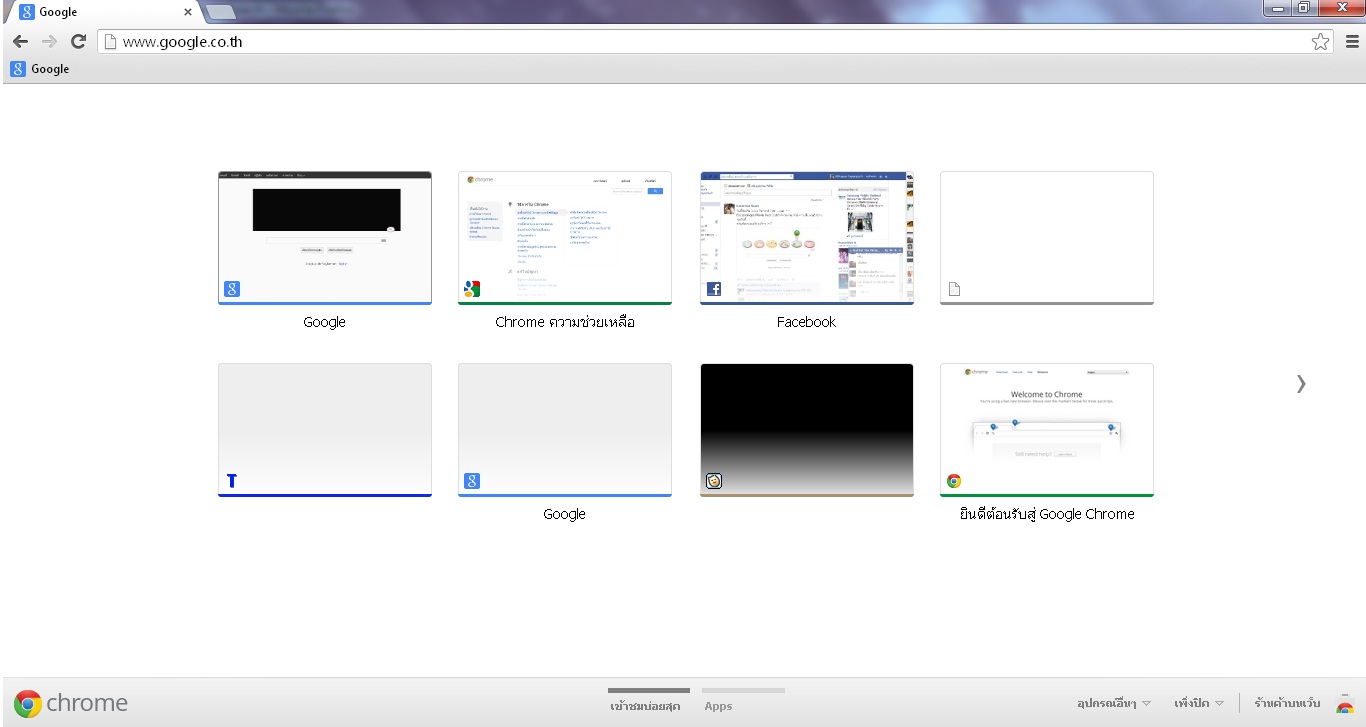
Task: Open the blank untitled page thumbnail
Action: [x=1047, y=238]
